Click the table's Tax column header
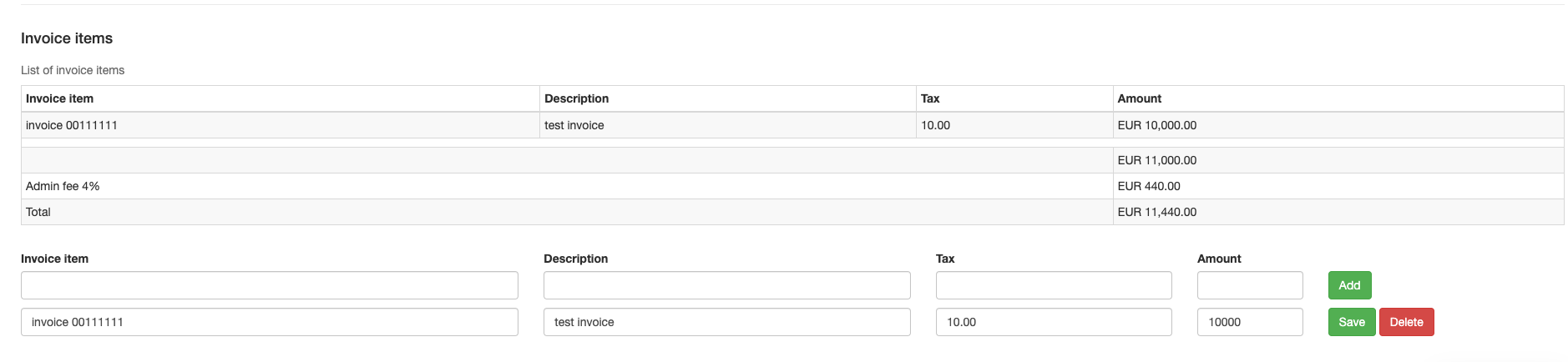The image size is (1568, 362). point(930,98)
